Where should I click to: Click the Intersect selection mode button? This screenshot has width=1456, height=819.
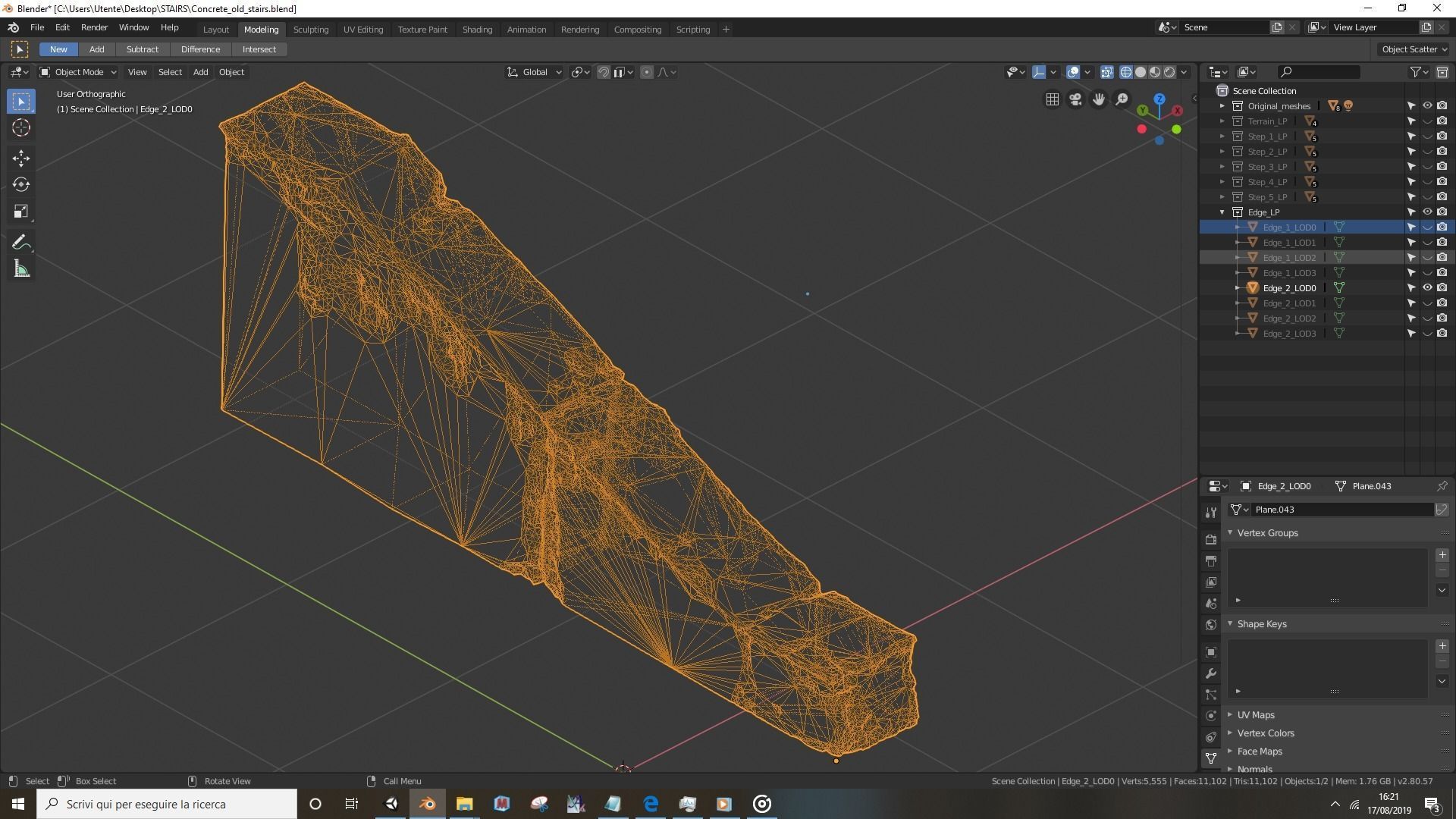[259, 49]
